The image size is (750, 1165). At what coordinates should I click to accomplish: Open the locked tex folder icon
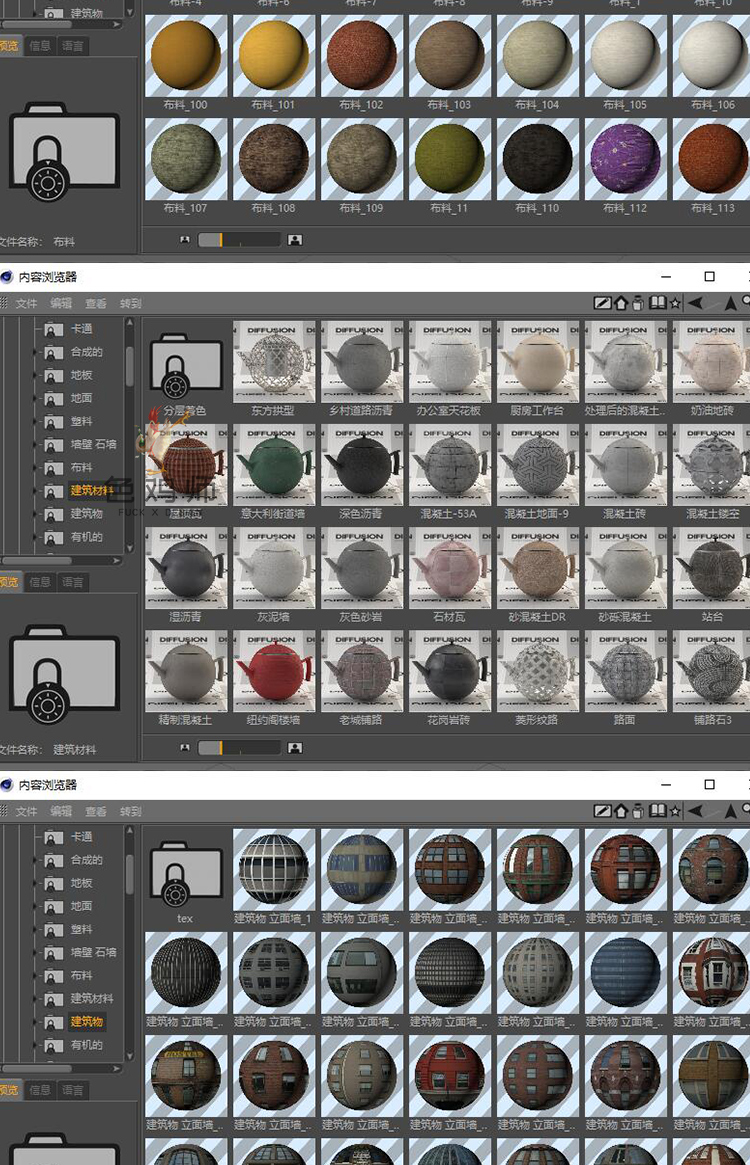(186, 874)
